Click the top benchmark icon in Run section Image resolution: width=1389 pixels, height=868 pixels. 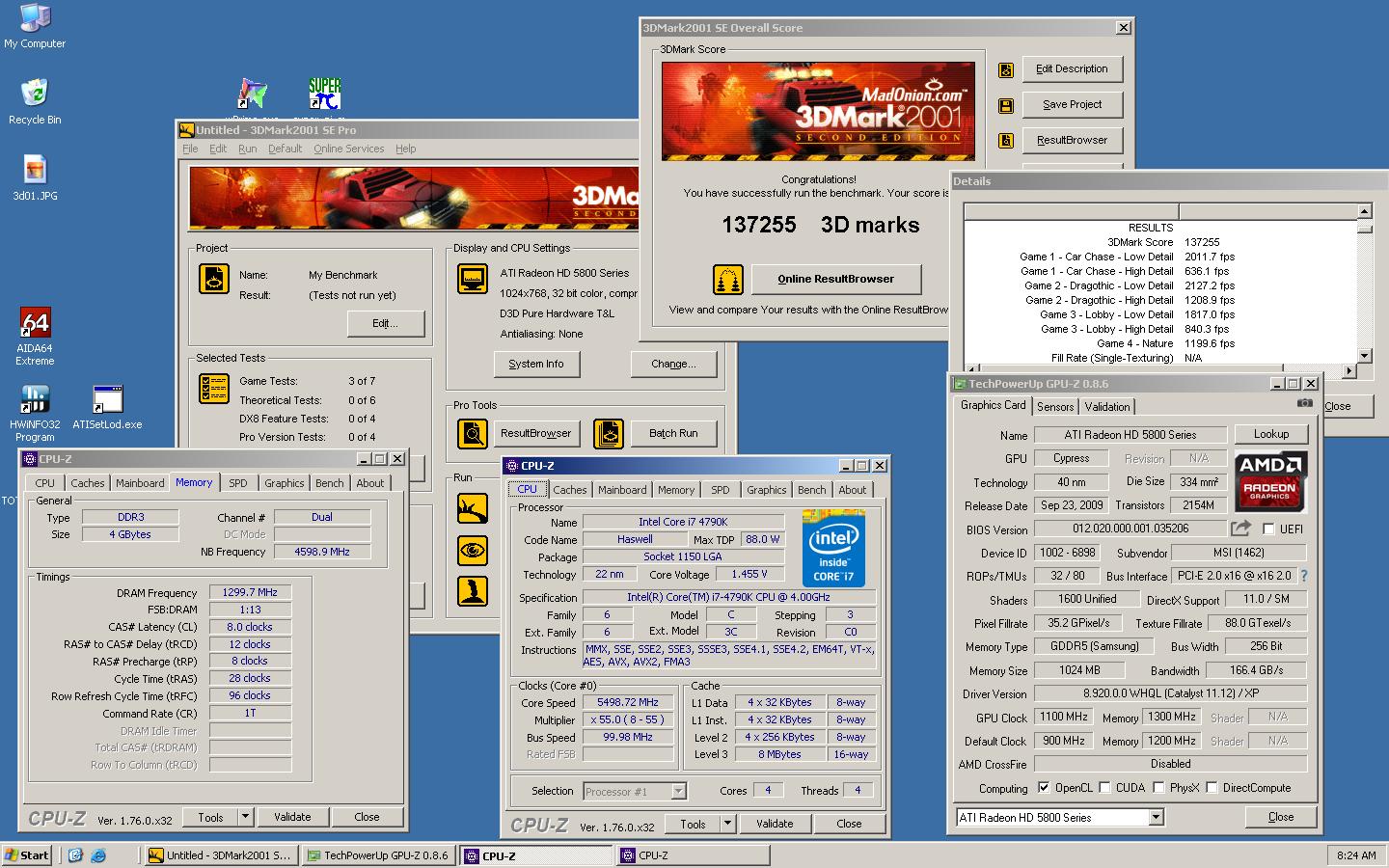(473, 508)
